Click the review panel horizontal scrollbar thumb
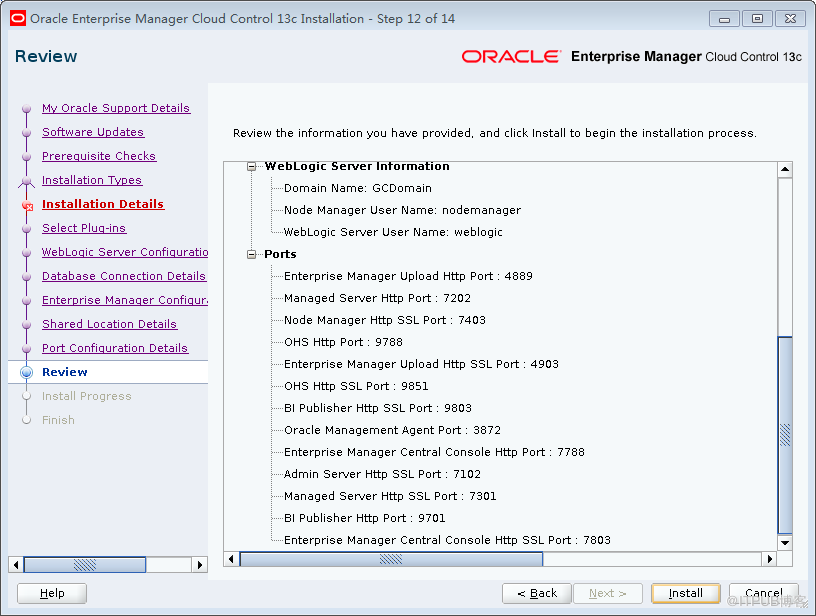 coord(391,559)
